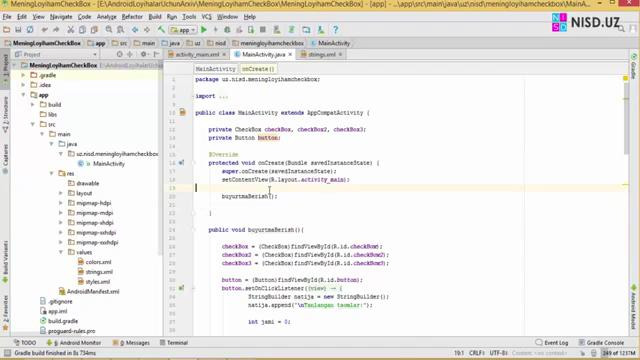Open the Terminal tool window

[174, 343]
